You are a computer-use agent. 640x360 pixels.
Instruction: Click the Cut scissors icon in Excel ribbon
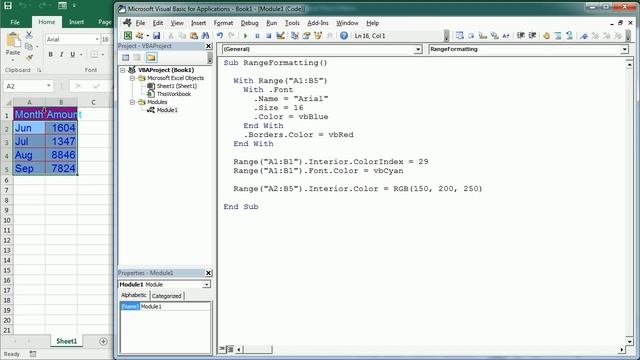(29, 36)
